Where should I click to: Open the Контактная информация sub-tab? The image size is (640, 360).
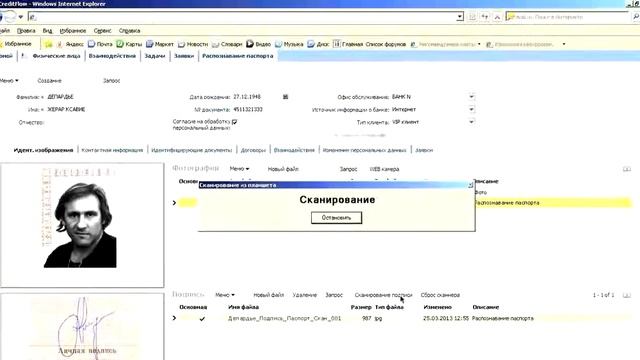pos(112,150)
